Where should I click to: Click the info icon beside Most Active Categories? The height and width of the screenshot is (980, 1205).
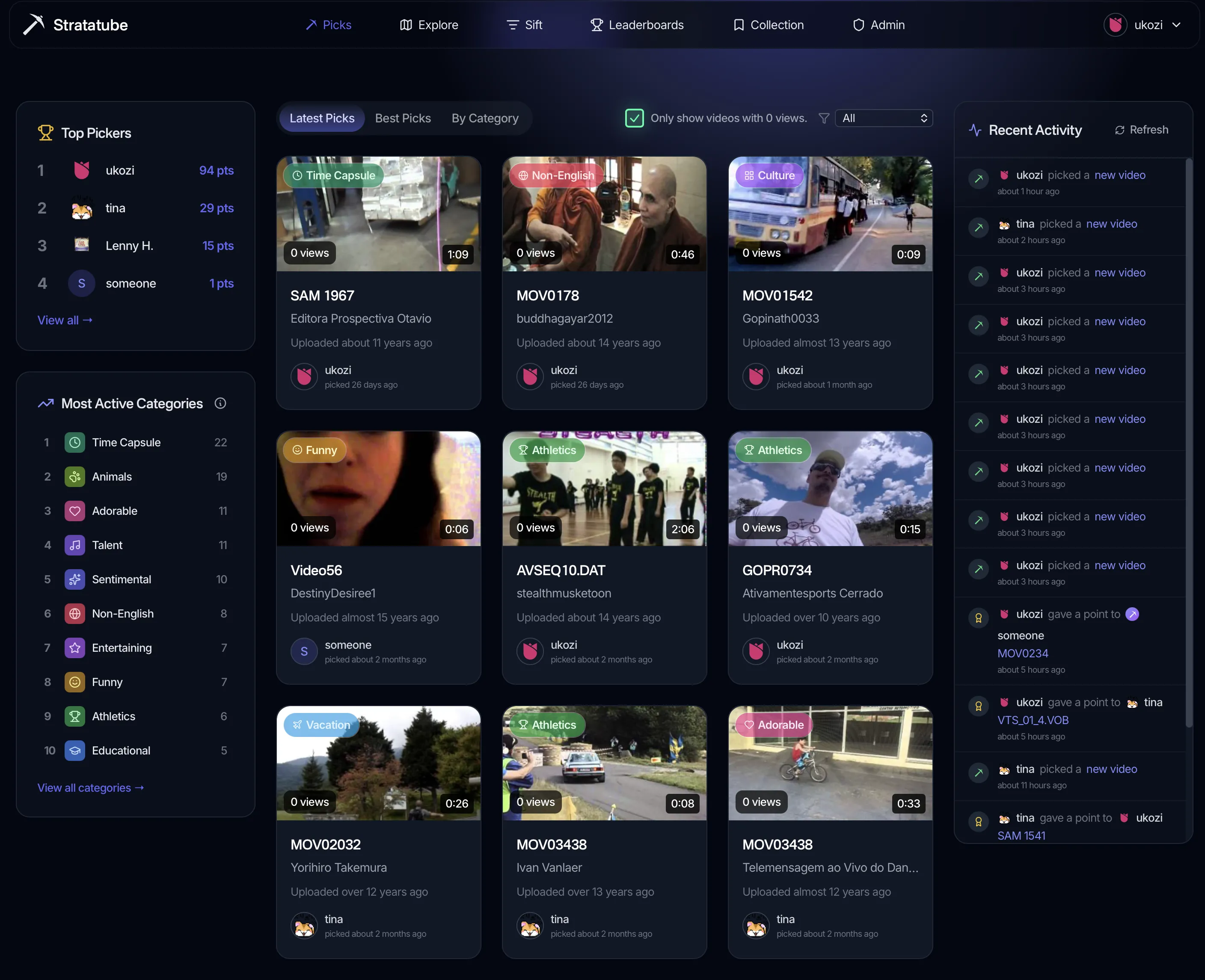coord(220,403)
